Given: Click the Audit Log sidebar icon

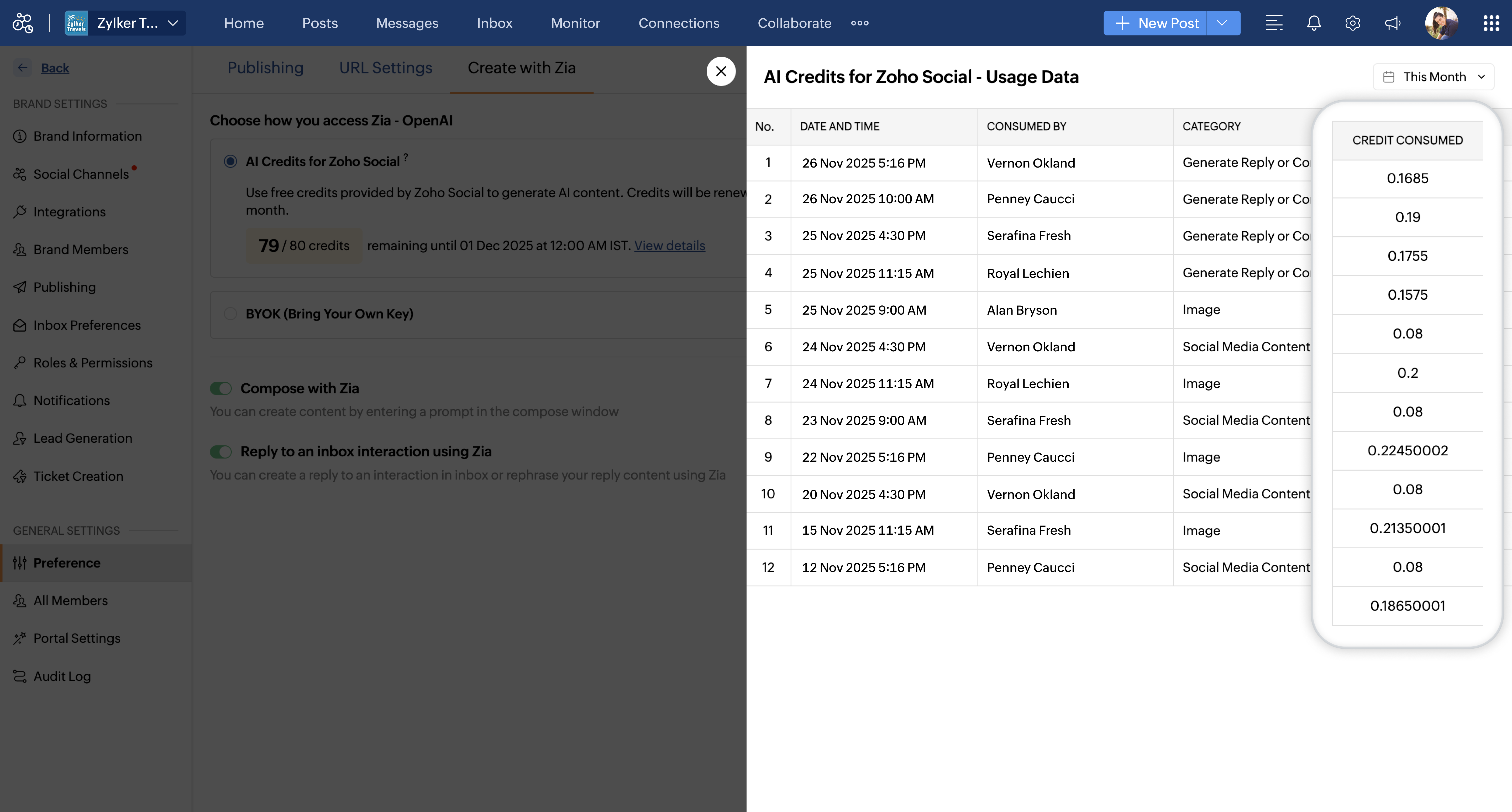Looking at the screenshot, I should (20, 676).
